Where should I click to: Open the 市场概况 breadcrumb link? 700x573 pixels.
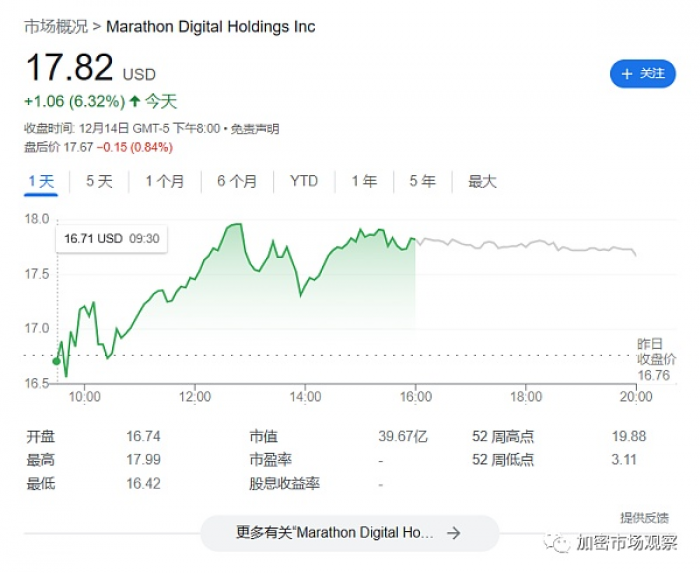coord(56,27)
